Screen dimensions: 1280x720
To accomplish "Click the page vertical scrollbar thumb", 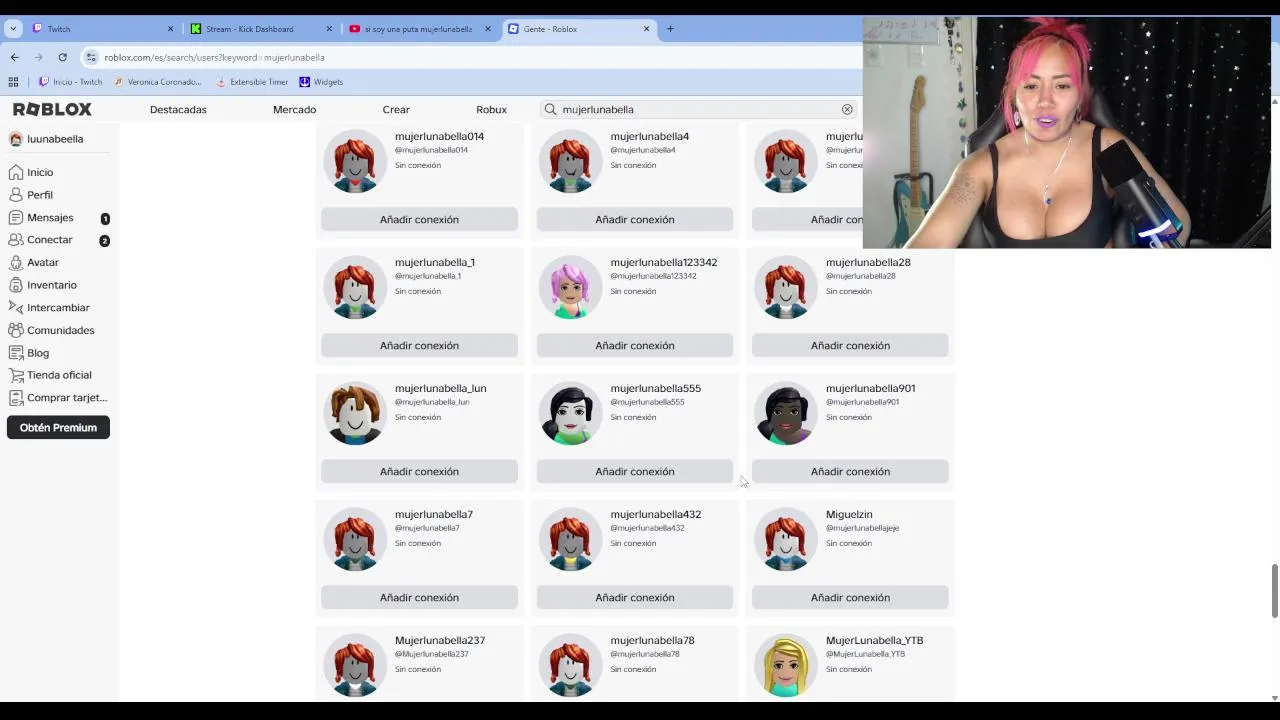I will point(1274,591).
